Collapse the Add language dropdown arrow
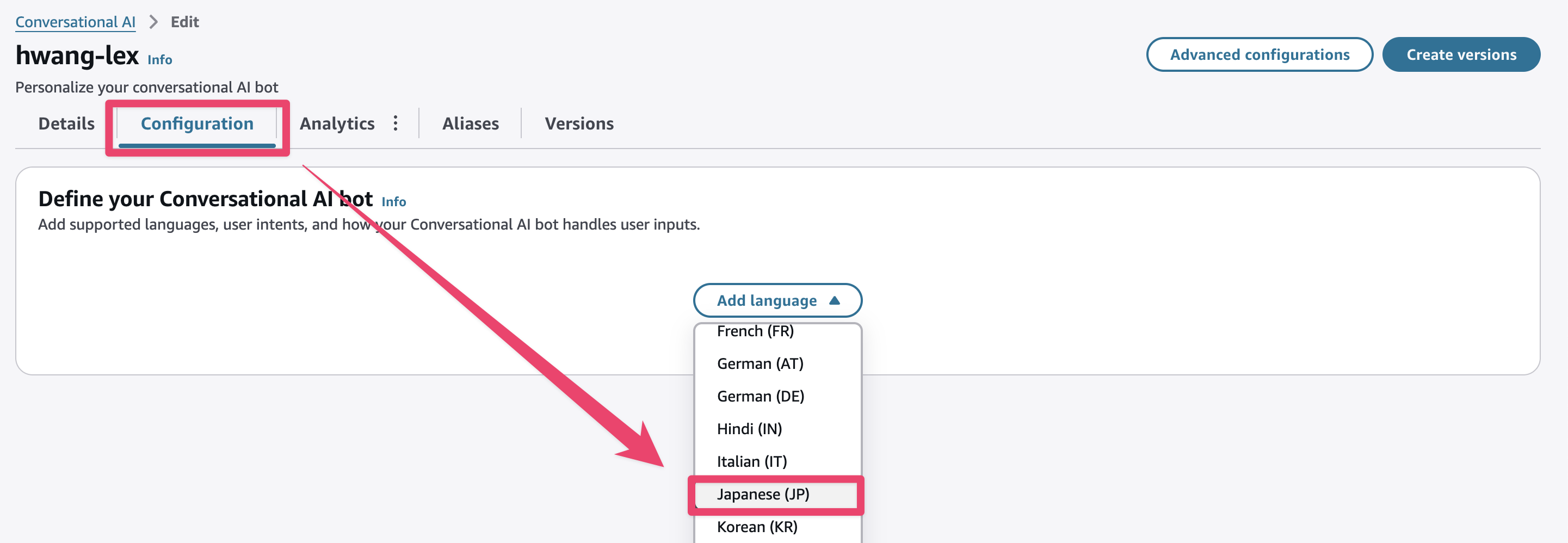This screenshot has height=543, width=1568. (x=835, y=301)
